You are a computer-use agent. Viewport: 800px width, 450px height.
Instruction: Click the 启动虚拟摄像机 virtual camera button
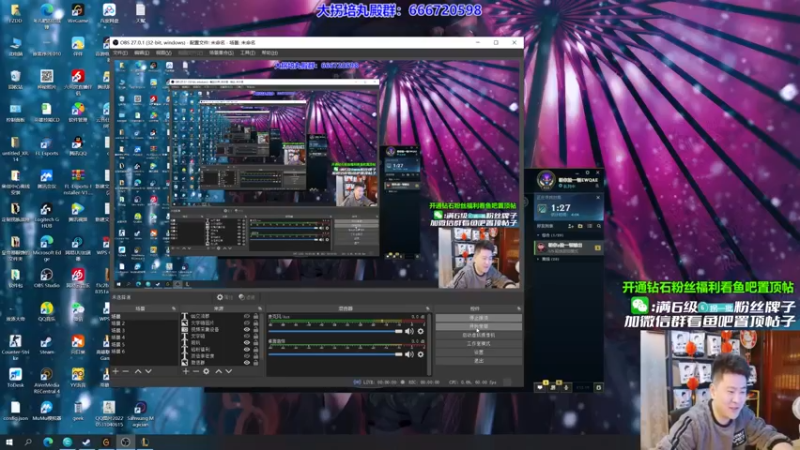click(478, 335)
